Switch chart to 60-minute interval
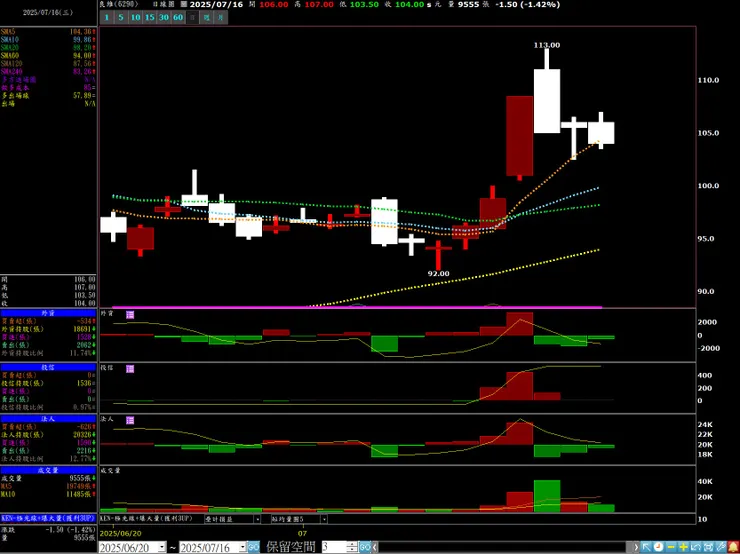Screen dimensions: 740x554 177,17
